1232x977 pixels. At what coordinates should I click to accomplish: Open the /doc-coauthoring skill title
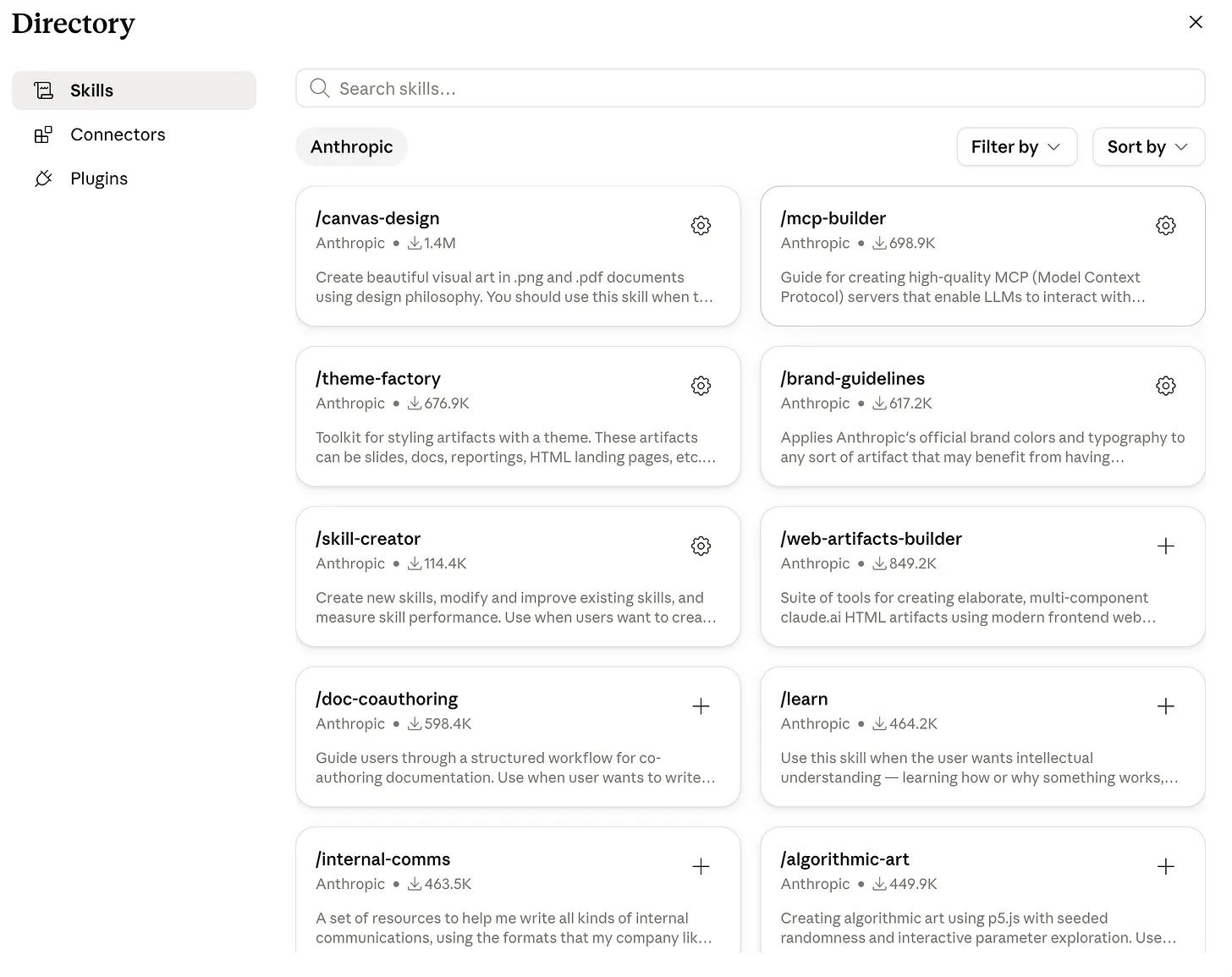tap(387, 699)
